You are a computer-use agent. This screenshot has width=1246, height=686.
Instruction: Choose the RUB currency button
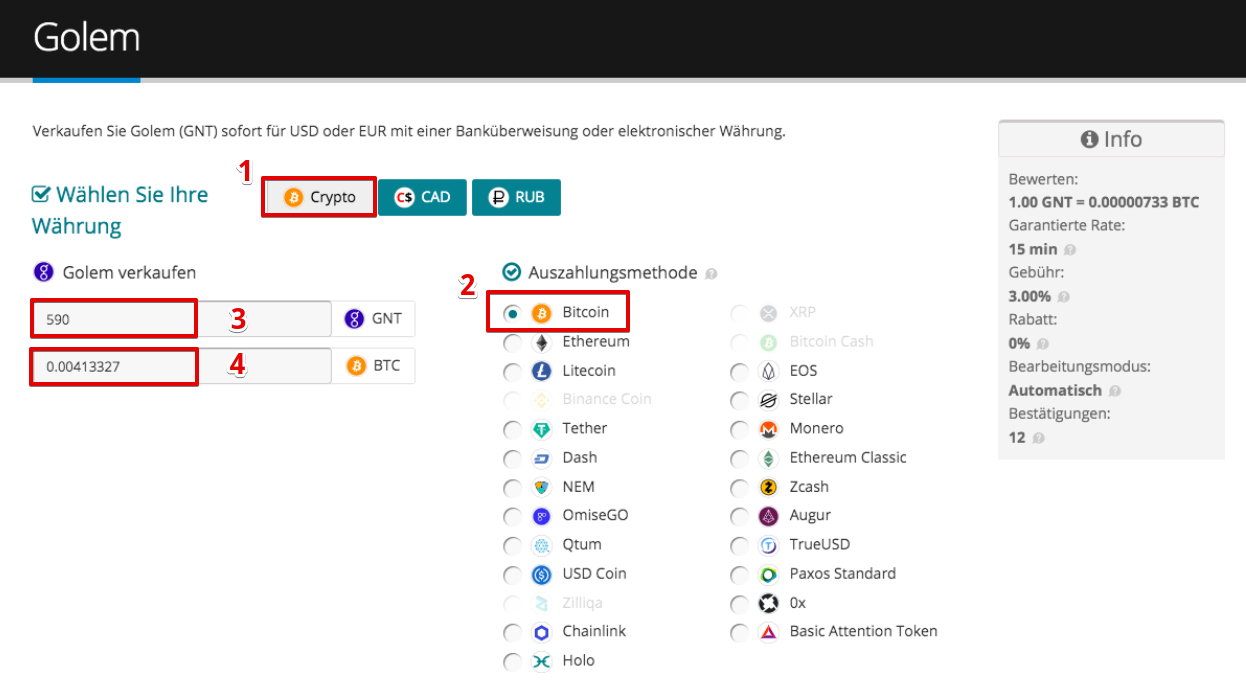coord(516,197)
